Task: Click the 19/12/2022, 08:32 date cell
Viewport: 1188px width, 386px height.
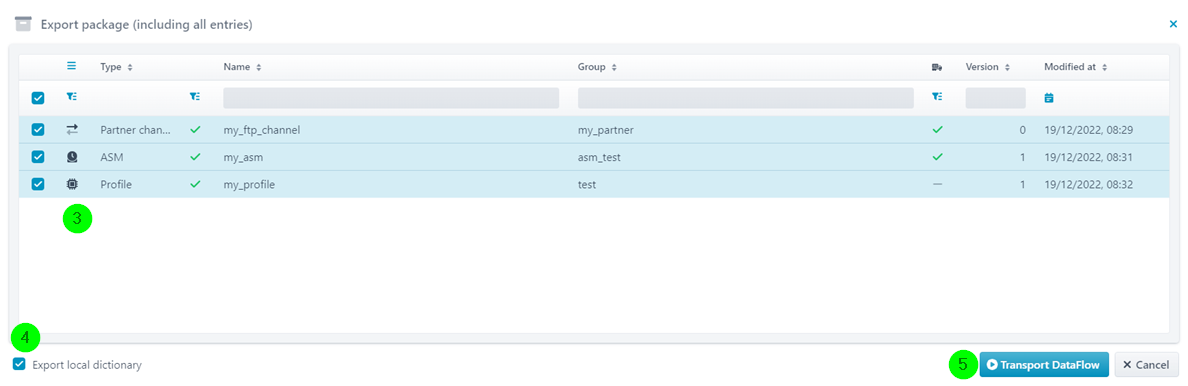Action: 1088,184
